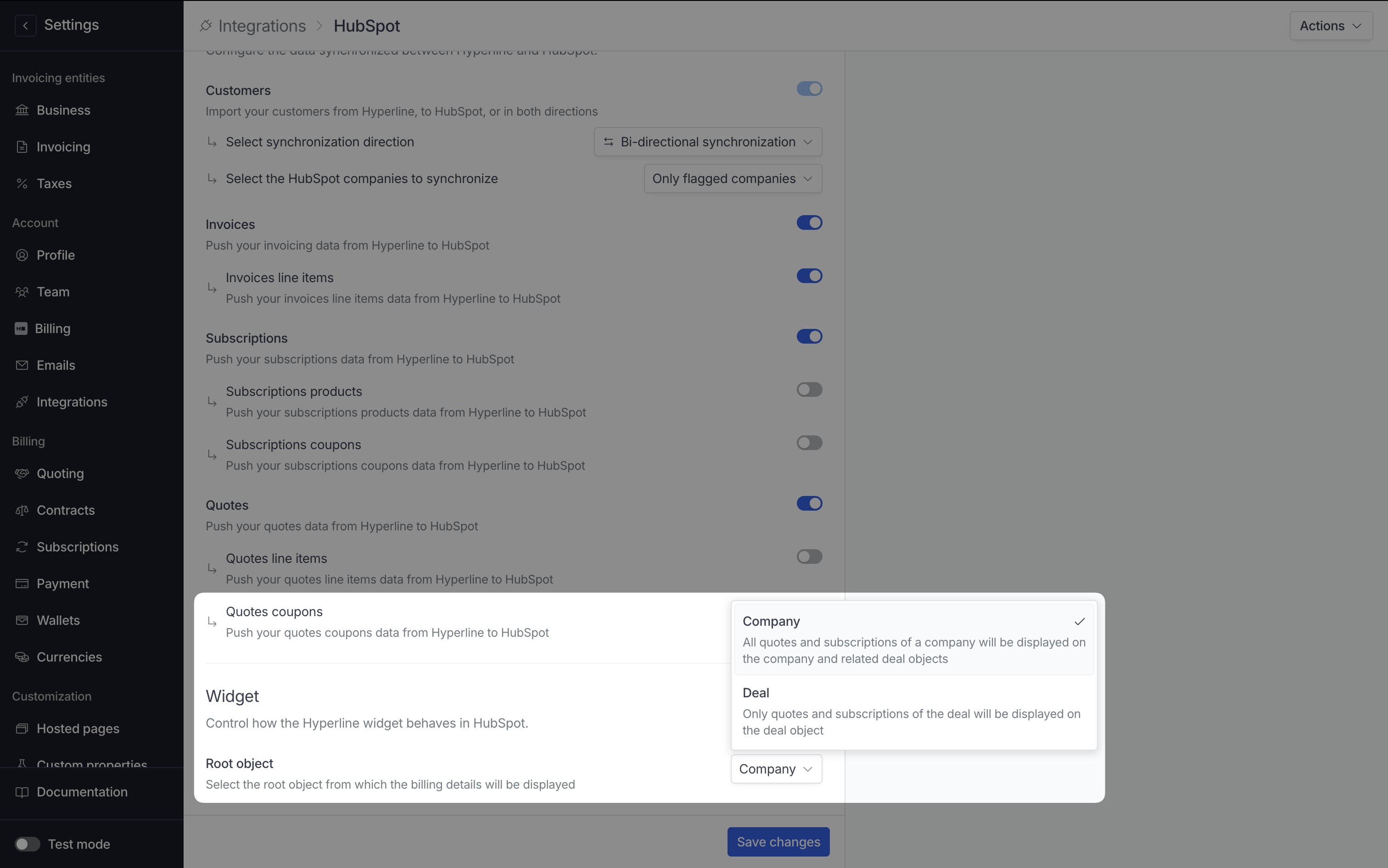This screenshot has height=868, width=1388.
Task: Toggle the Quotes push switch
Action: point(809,503)
